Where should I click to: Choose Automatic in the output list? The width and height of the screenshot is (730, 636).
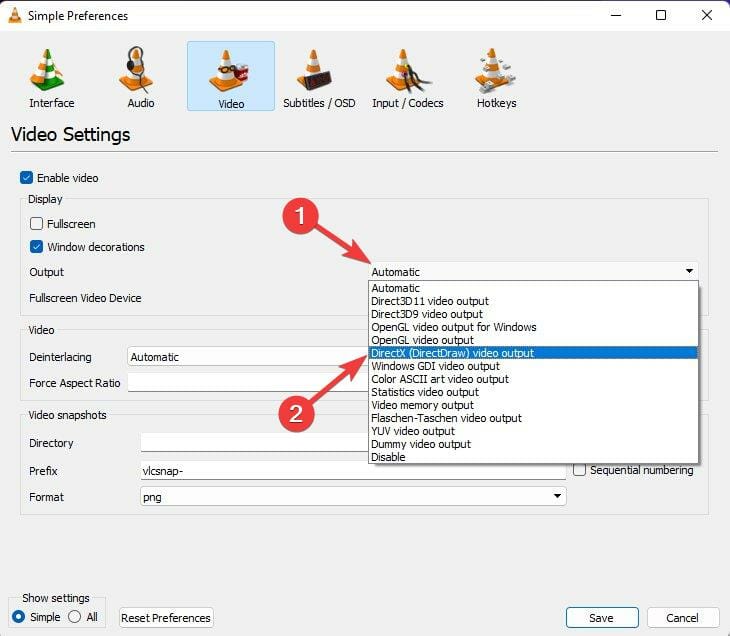(534, 288)
